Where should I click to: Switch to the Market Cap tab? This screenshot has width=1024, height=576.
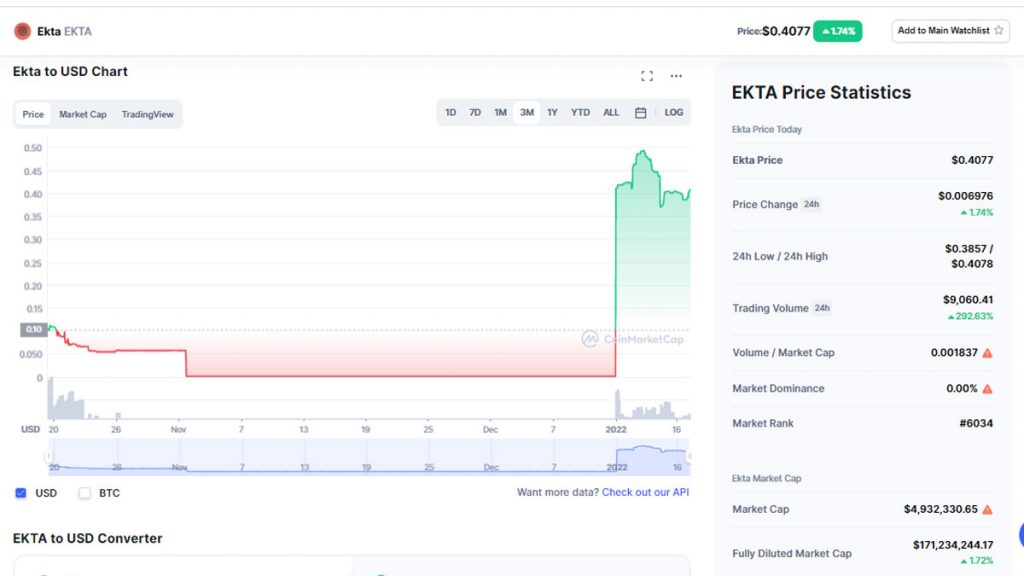pos(82,114)
